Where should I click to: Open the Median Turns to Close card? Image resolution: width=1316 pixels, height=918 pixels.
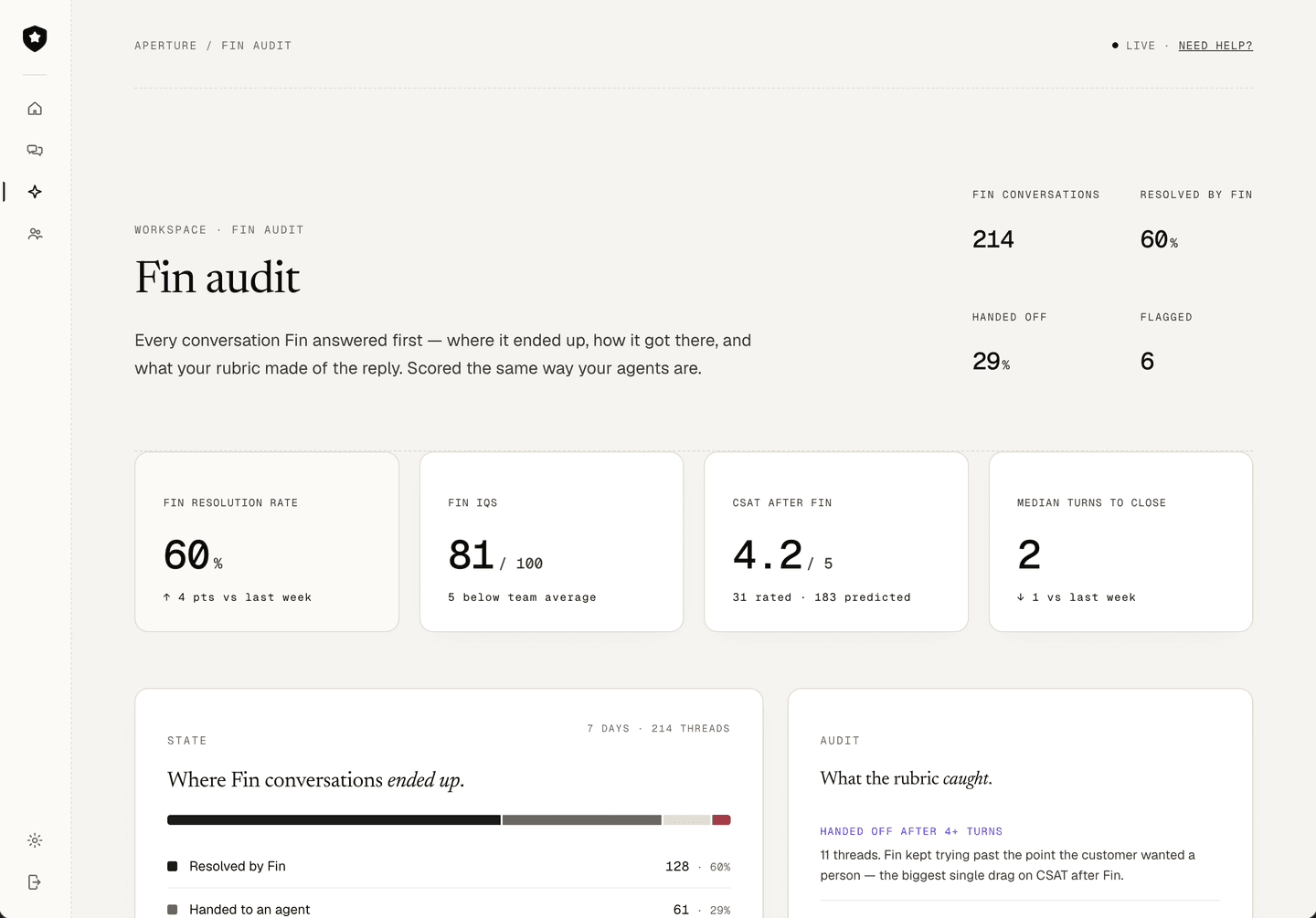coord(1120,542)
